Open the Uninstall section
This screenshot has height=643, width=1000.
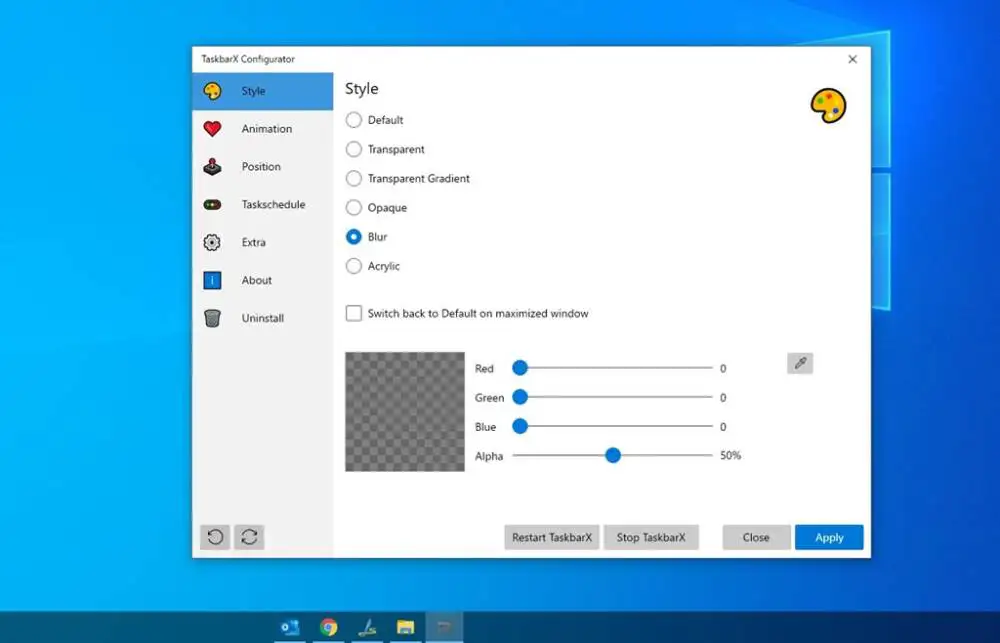[263, 318]
